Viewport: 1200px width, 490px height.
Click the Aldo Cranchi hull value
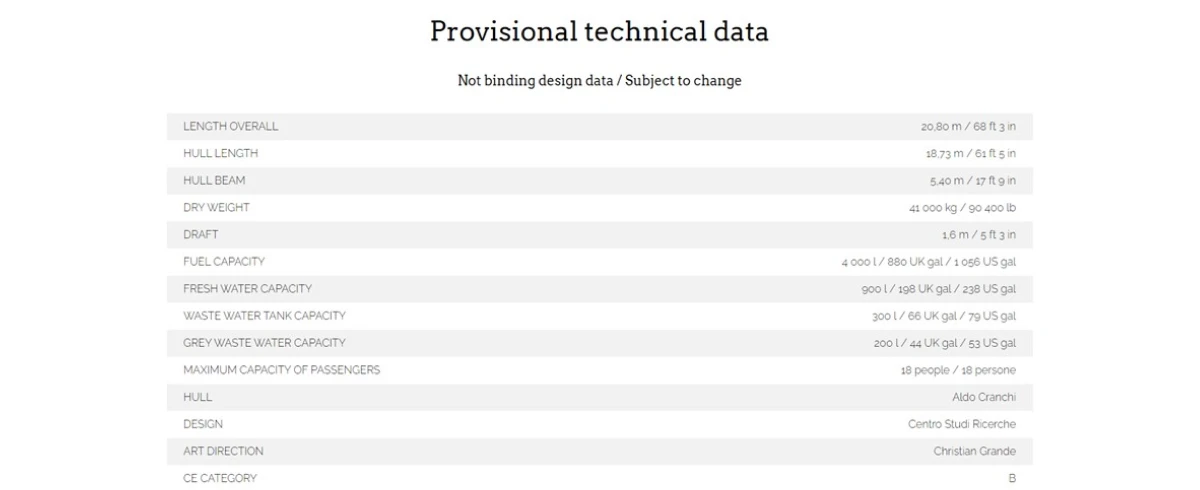984,397
